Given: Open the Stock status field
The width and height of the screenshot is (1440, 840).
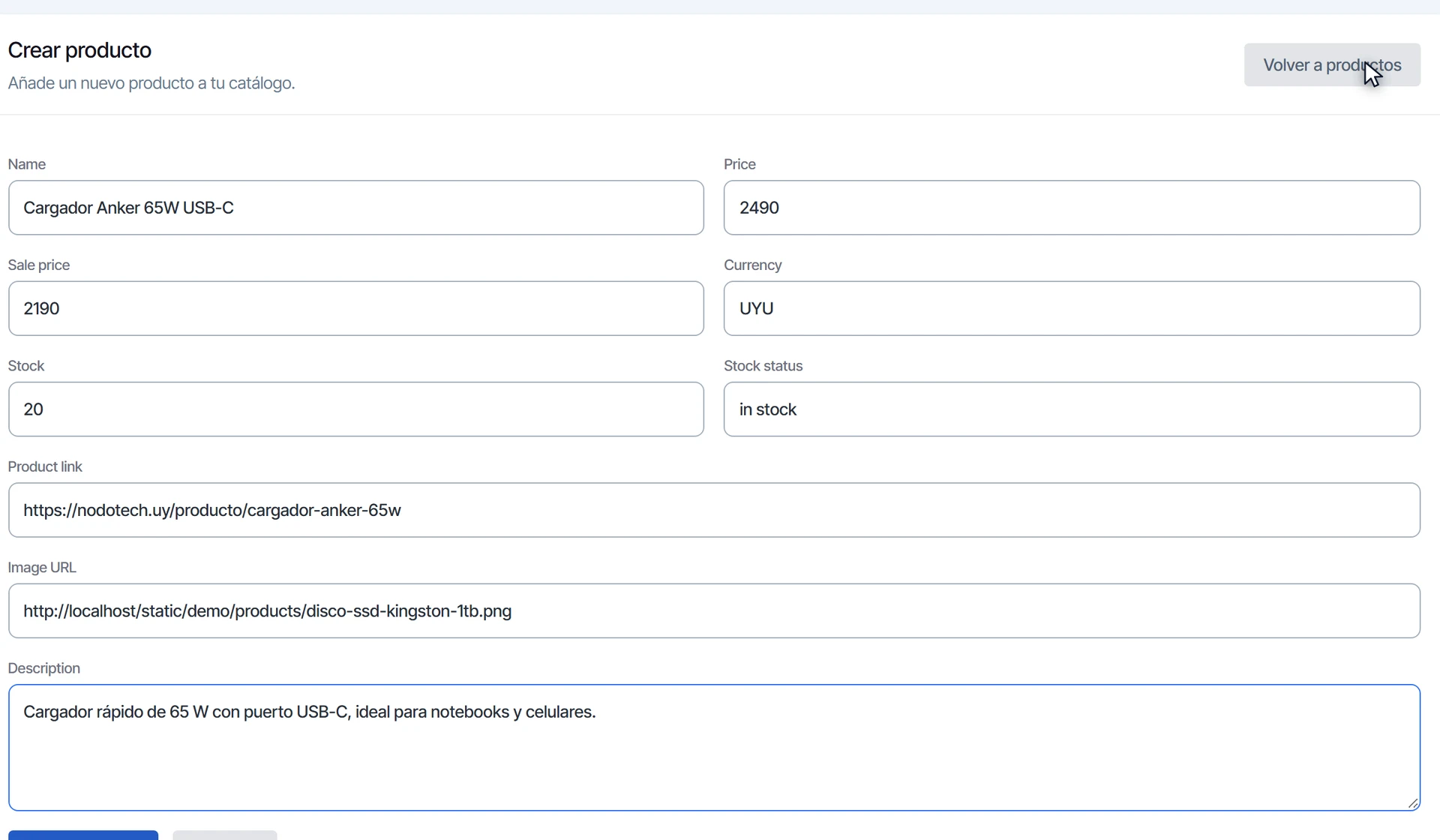Looking at the screenshot, I should coord(1072,409).
